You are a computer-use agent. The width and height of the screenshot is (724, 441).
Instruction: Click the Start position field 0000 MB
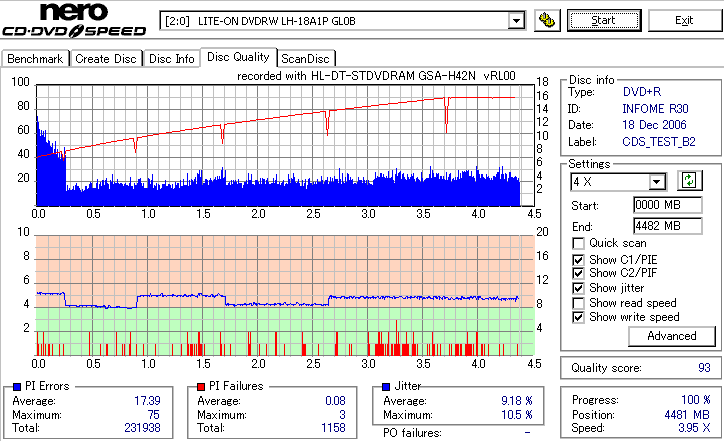pos(668,205)
